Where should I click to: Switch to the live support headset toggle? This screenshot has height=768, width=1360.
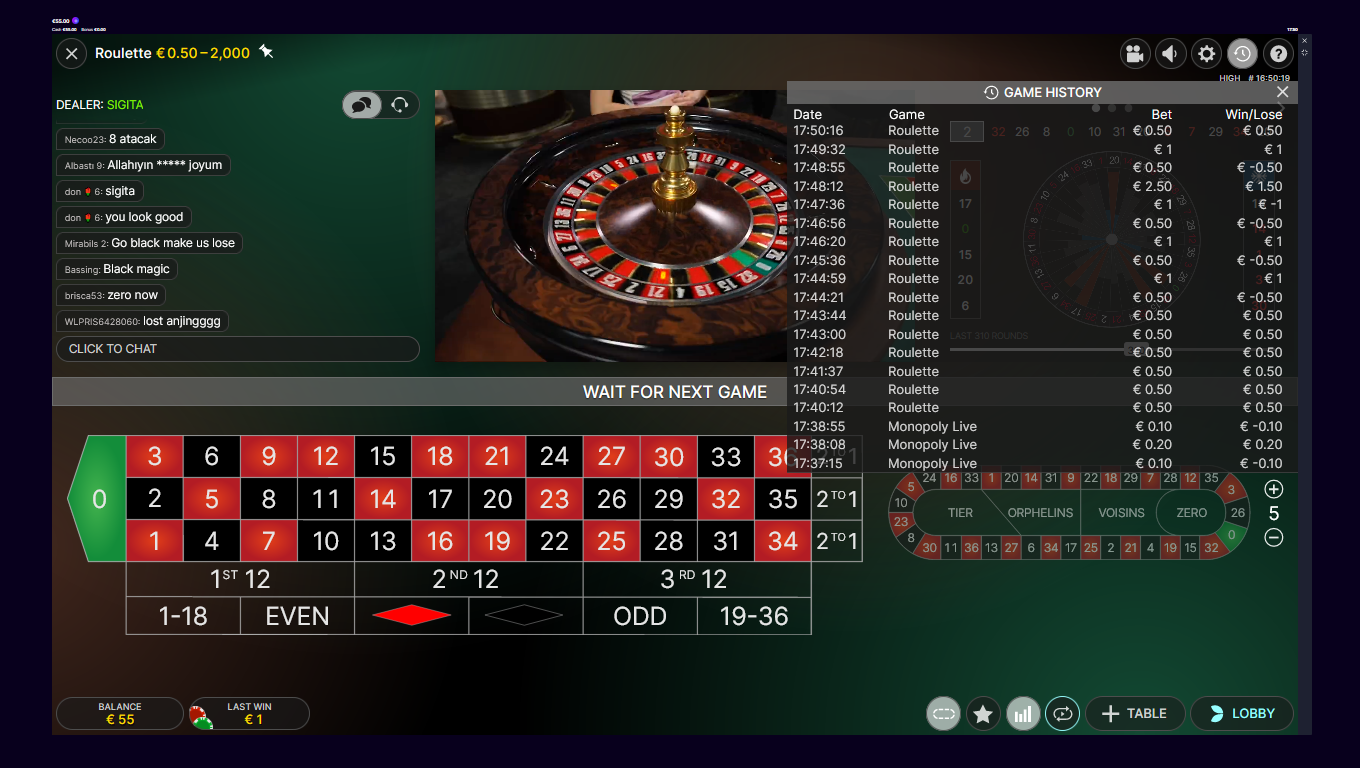400,105
